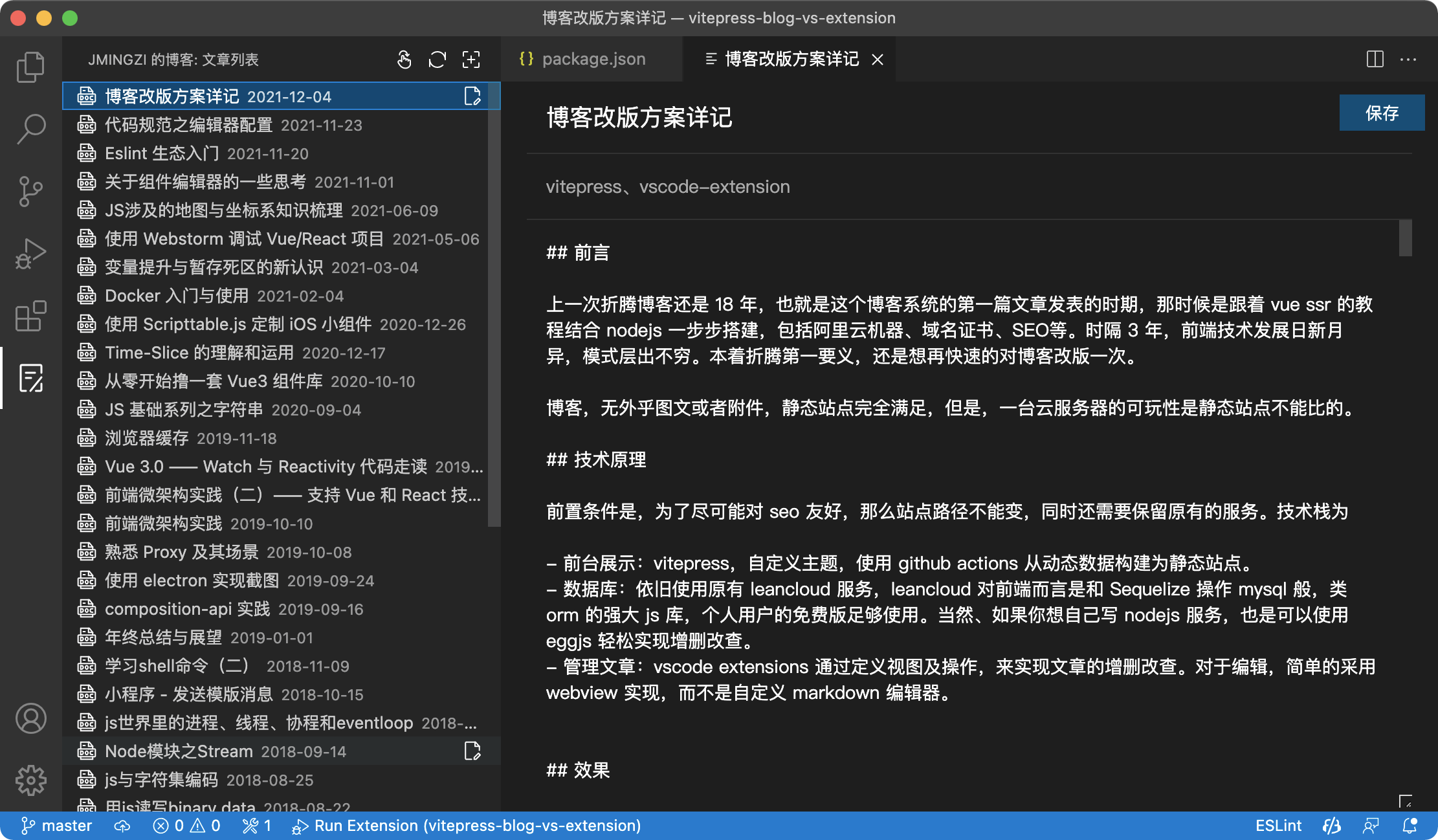Click the master branch status item
This screenshot has width=1438, height=840.
pyautogui.click(x=57, y=826)
